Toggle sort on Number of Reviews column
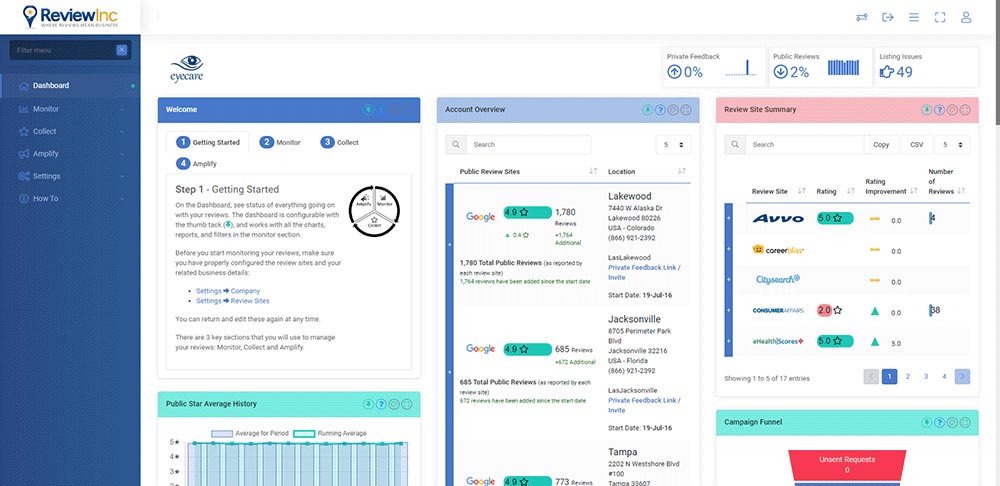This screenshot has height=486, width=1000. pos(961,191)
